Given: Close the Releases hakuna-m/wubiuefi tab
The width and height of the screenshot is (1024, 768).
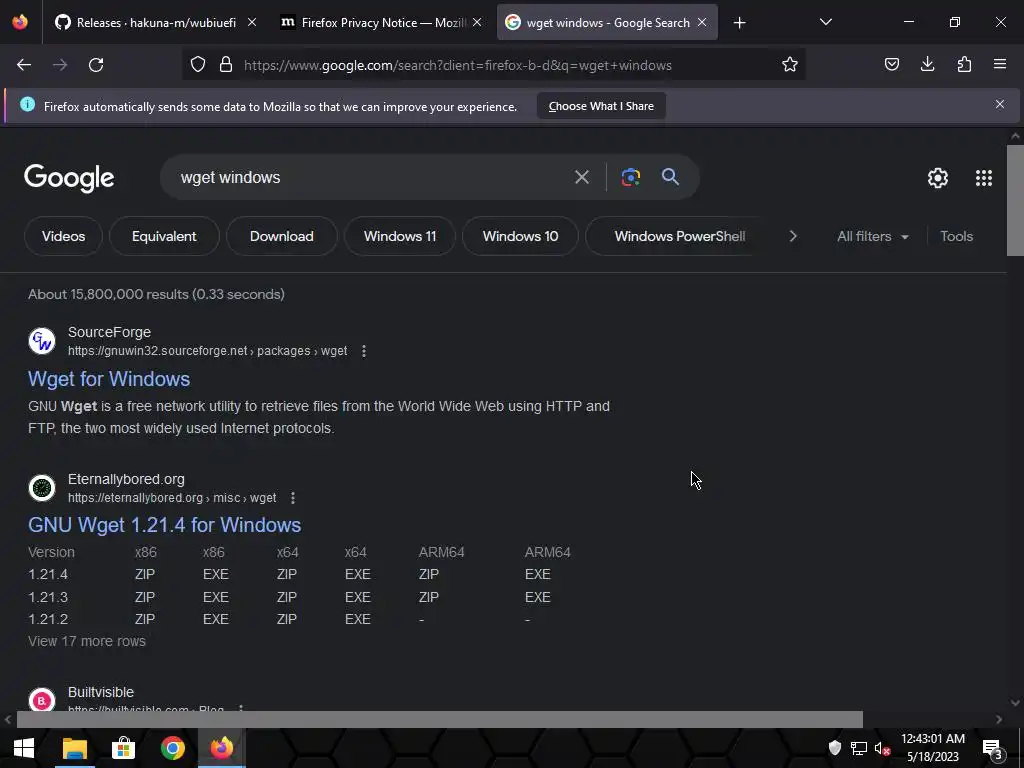Looking at the screenshot, I should [x=252, y=22].
